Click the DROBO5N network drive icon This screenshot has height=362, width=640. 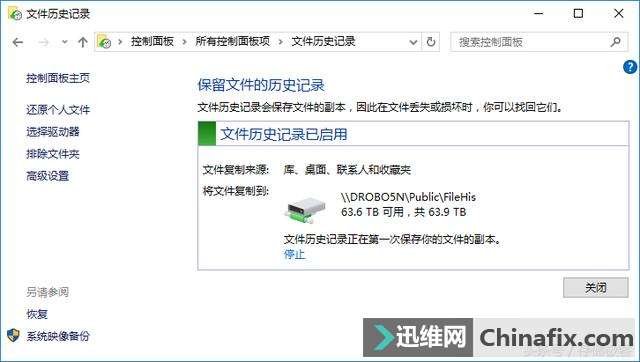(x=305, y=210)
